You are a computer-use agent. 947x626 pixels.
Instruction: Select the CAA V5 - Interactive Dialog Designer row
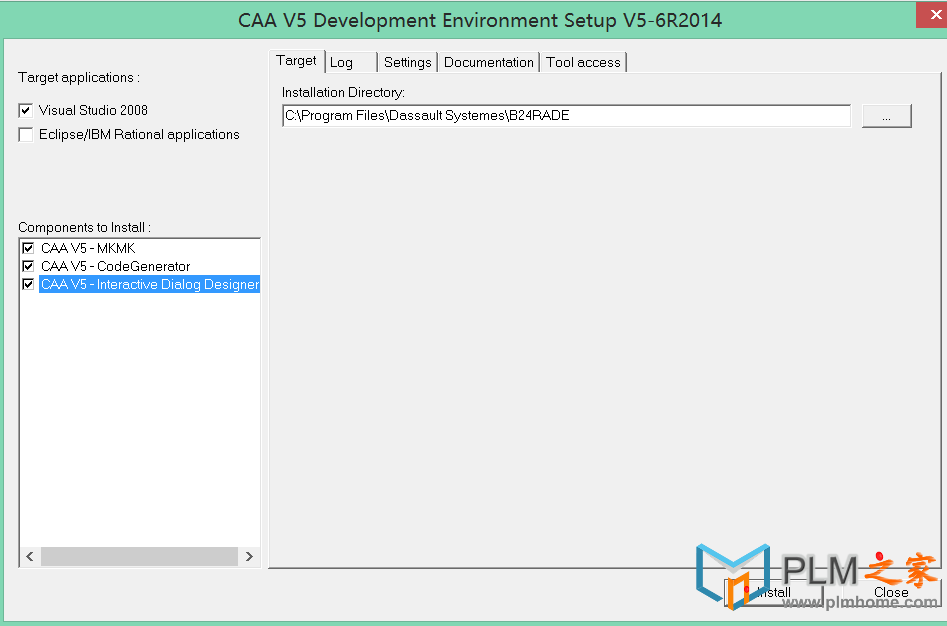150,284
